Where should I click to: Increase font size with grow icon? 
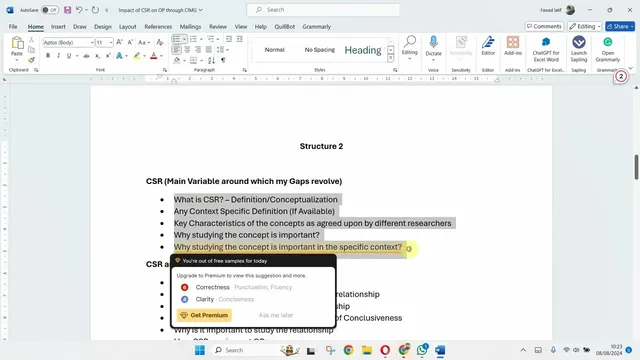119,42
